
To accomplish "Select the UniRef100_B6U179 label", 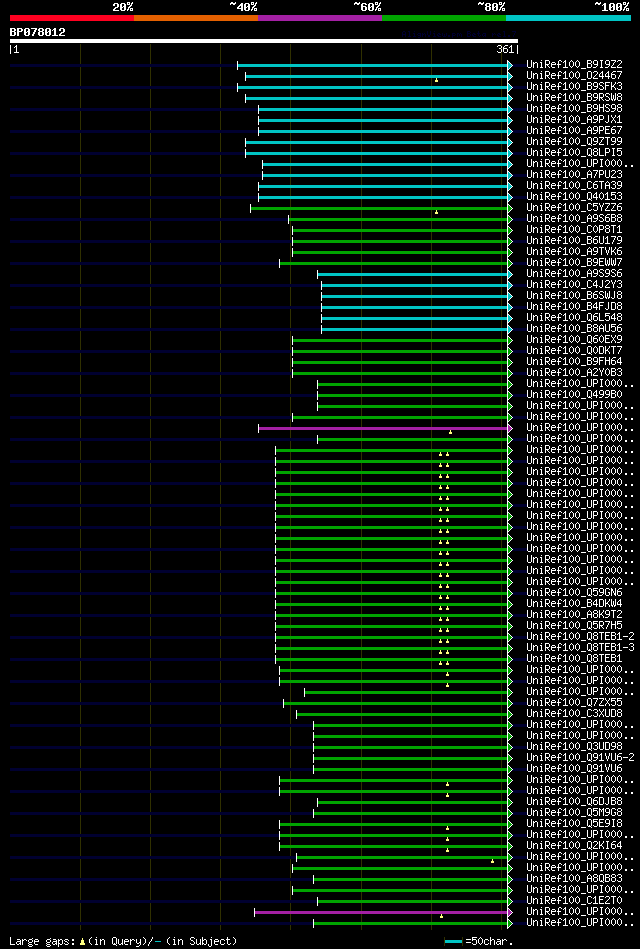I will click(x=575, y=240).
